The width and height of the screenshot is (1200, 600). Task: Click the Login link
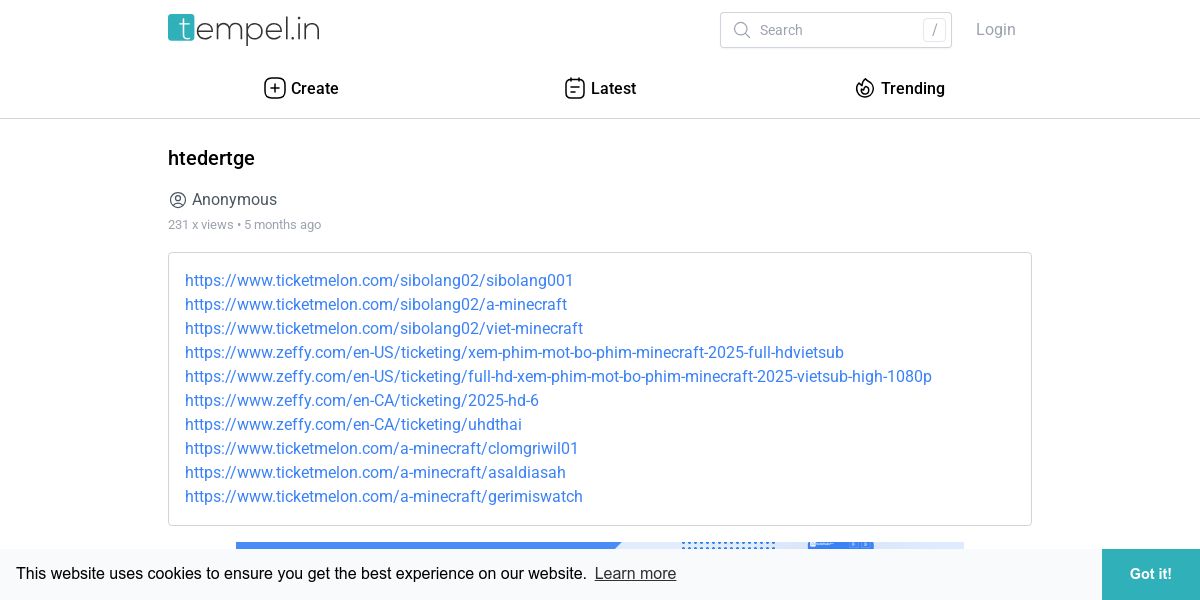(x=996, y=30)
